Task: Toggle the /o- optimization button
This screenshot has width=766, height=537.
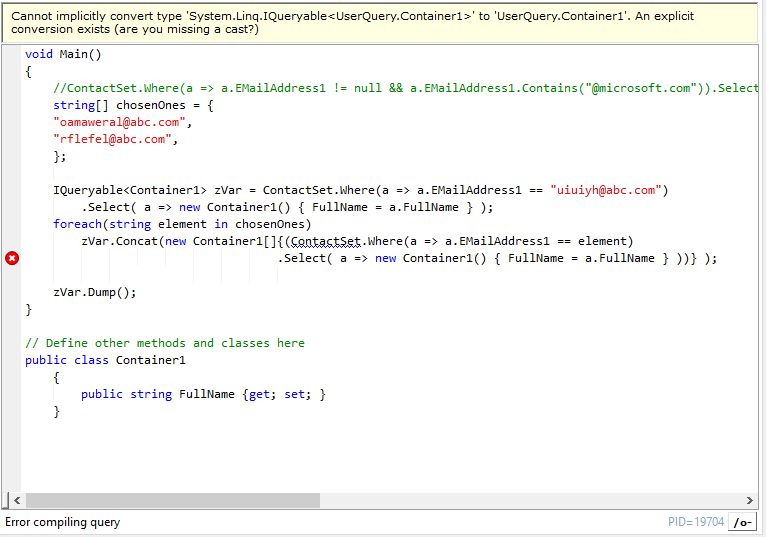Action: coord(742,522)
